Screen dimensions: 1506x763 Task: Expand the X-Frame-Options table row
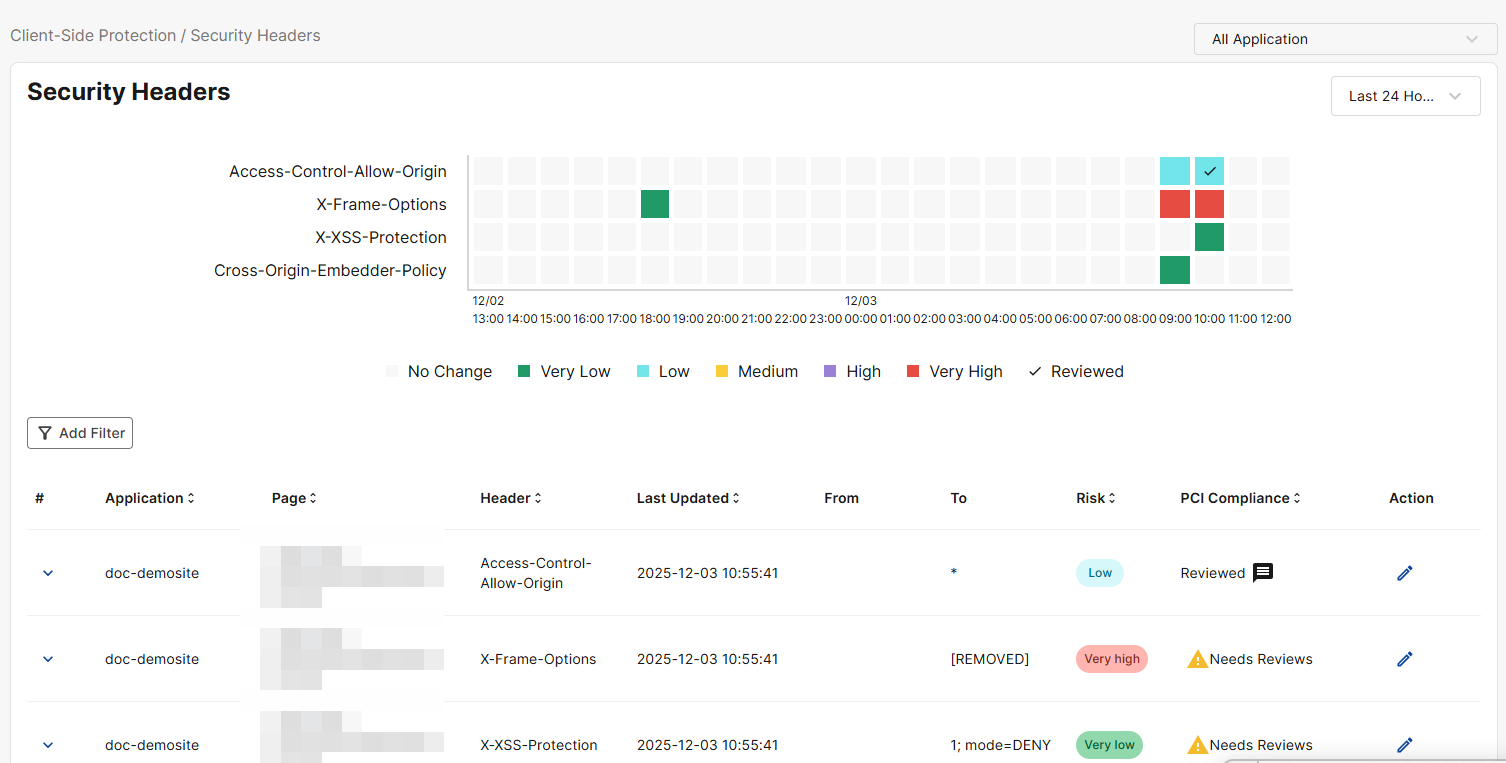[x=48, y=659]
